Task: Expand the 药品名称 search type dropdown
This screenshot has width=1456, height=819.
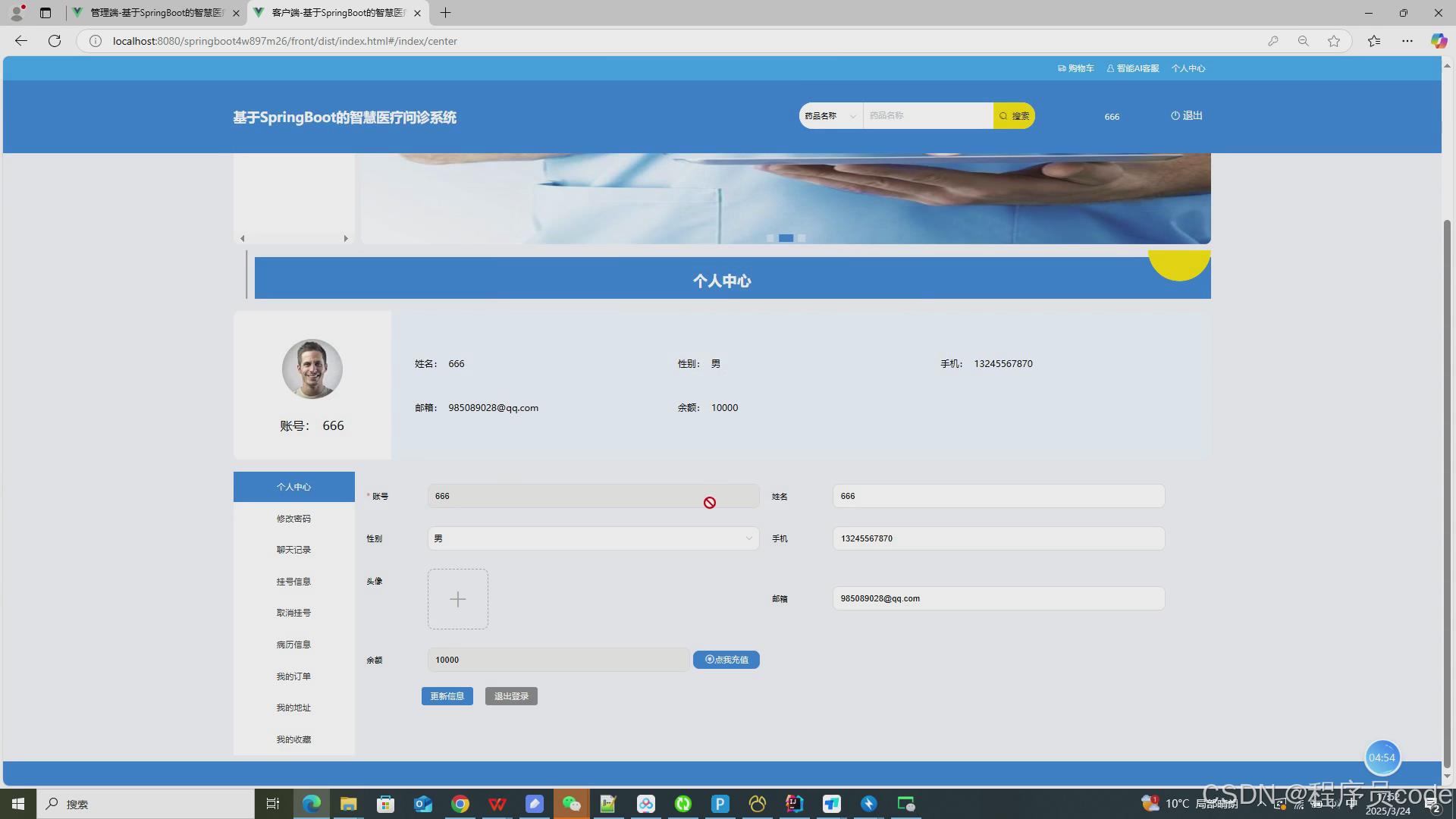Action: pyautogui.click(x=830, y=116)
